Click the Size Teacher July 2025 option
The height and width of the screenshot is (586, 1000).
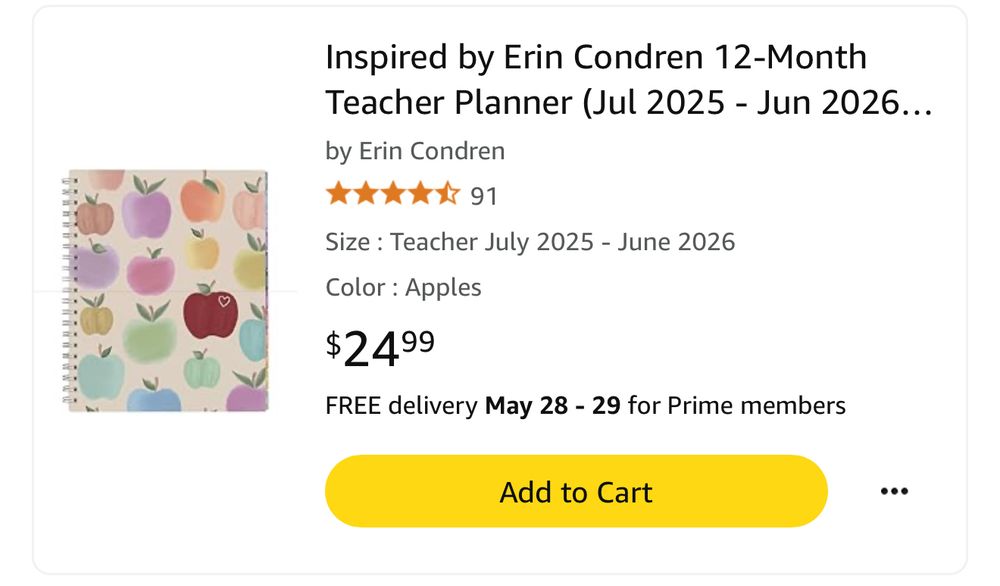pos(530,241)
